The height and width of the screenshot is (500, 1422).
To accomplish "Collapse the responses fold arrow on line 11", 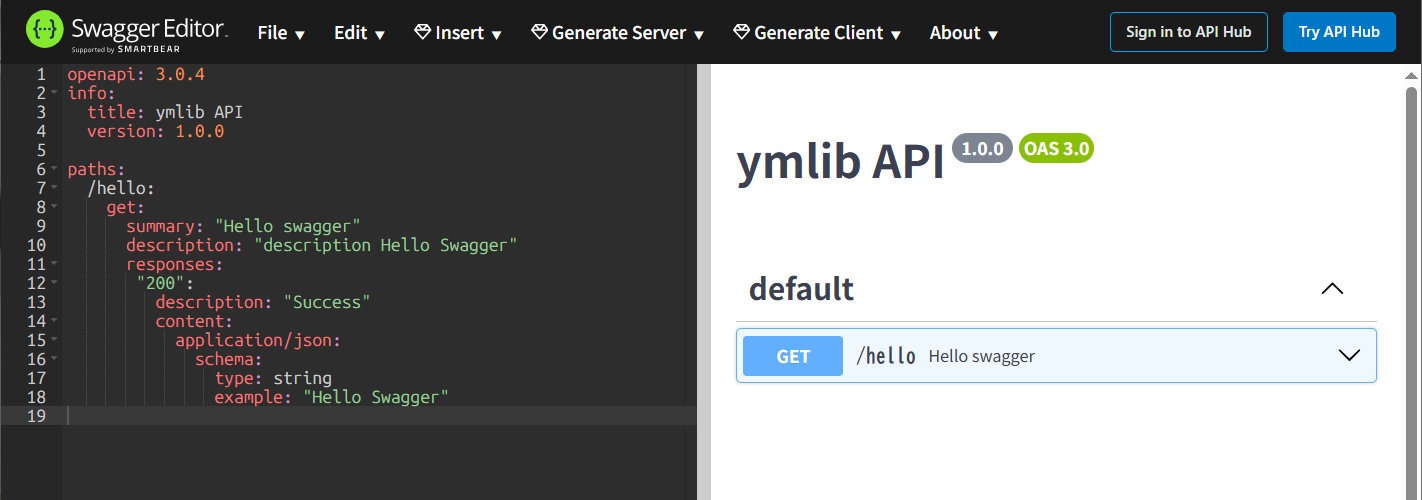I will coord(54,264).
